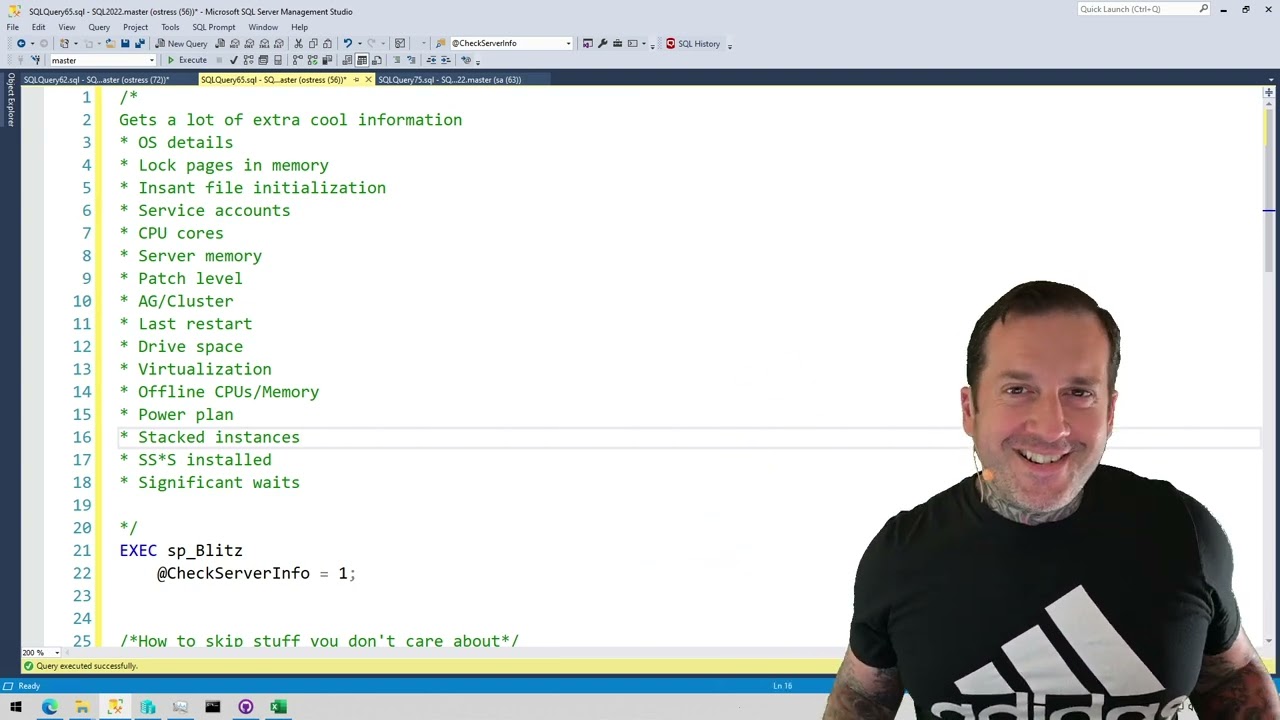The height and width of the screenshot is (720, 1280).
Task: Close the SQLQuery65.sql tab
Action: 369,80
